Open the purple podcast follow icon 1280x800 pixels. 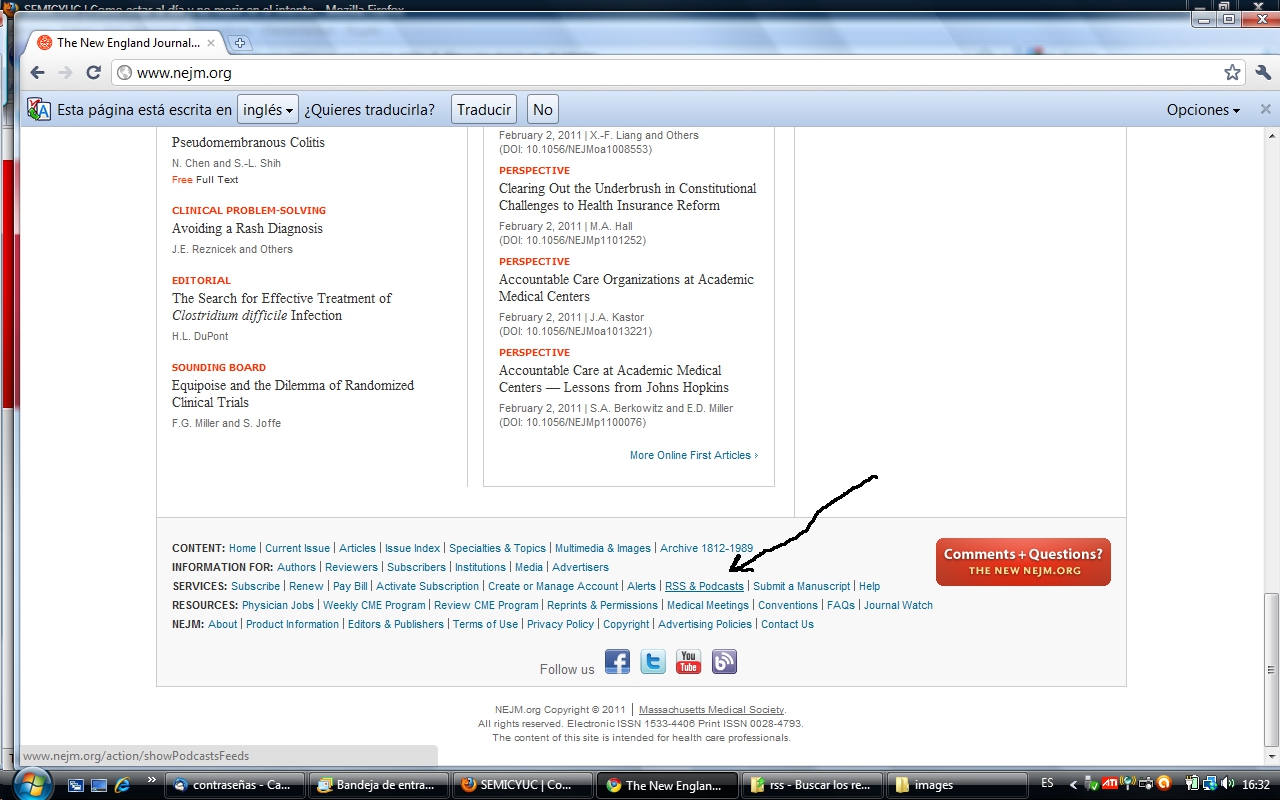724,662
